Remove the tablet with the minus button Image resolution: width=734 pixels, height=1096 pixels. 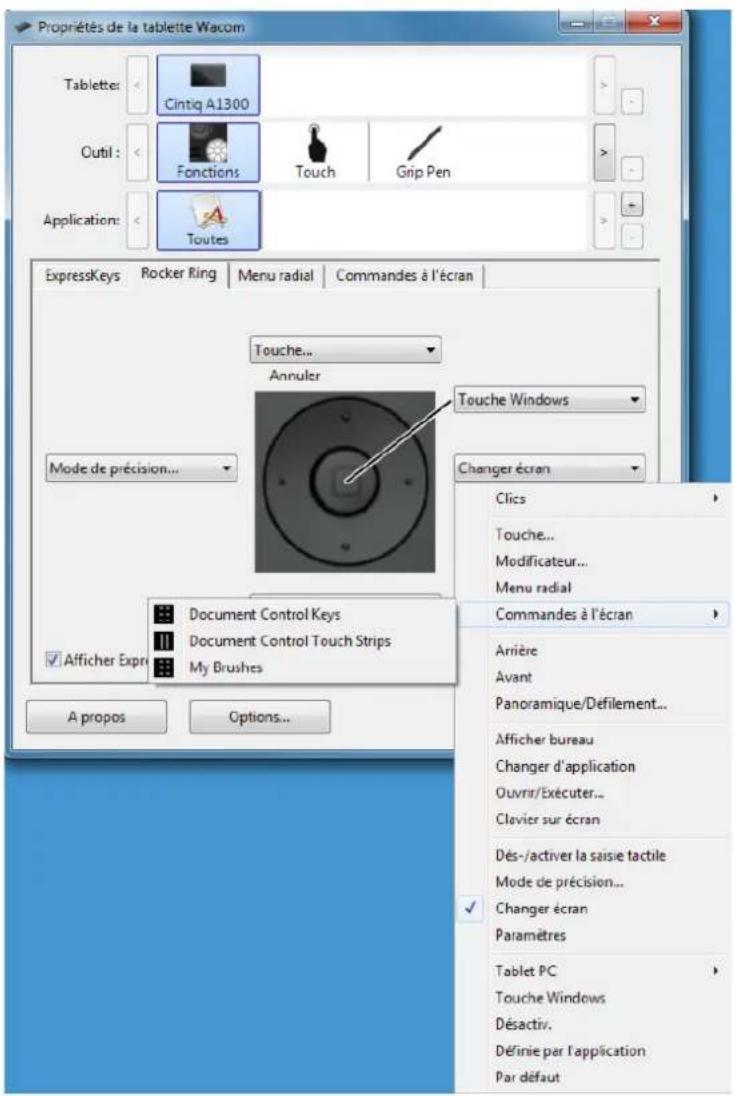631,102
